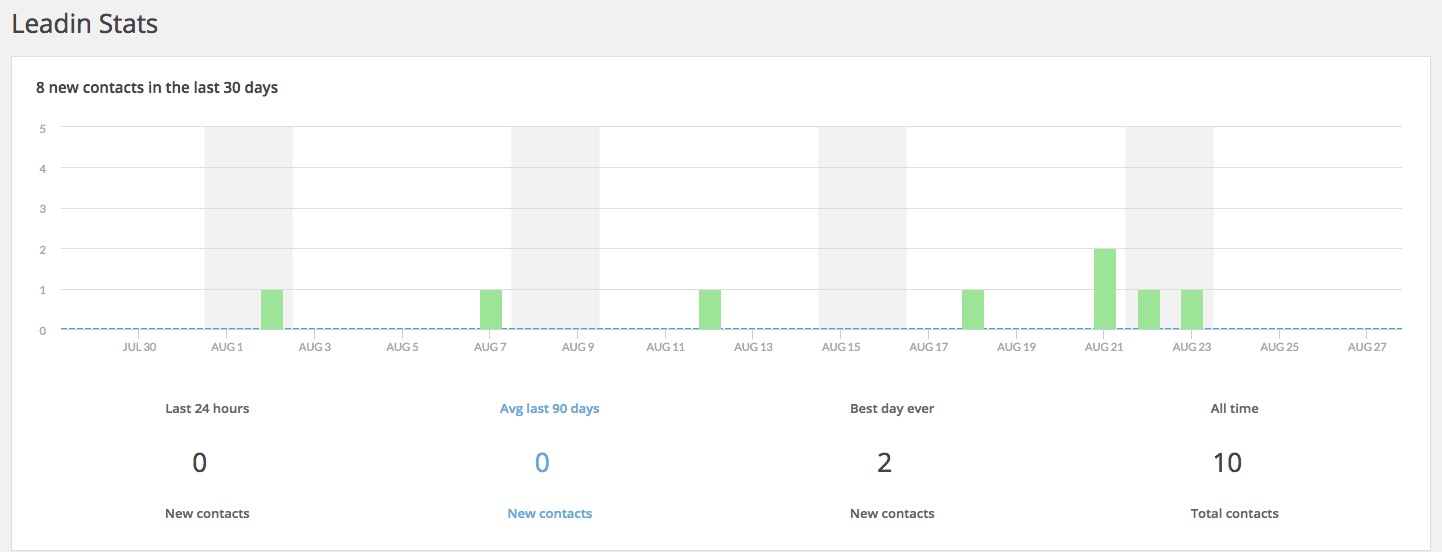Open the blue 'New contacts' link
The width and height of the screenshot is (1442, 552).
(549, 514)
